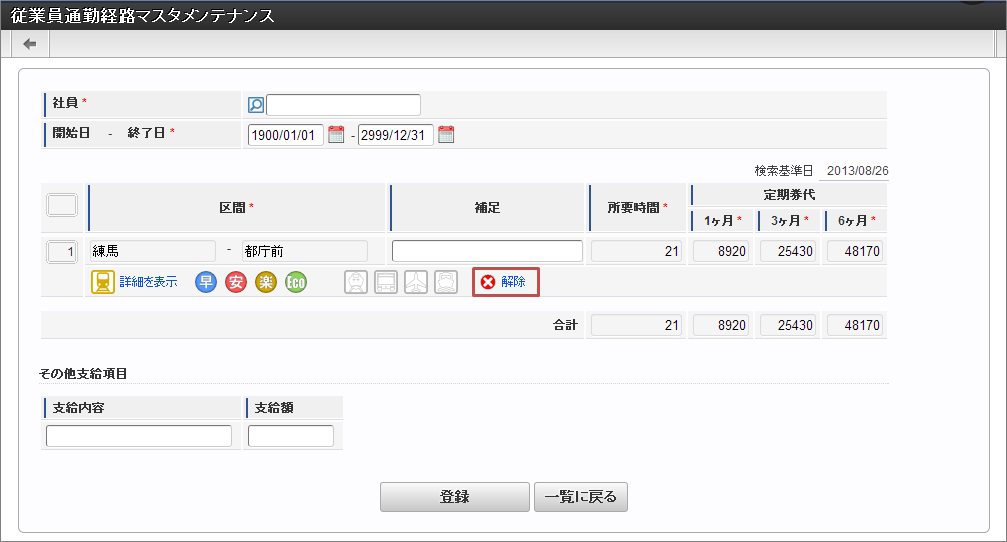Click the row 1ヶ月 field 8920
1007x542 pixels.
(x=721, y=251)
